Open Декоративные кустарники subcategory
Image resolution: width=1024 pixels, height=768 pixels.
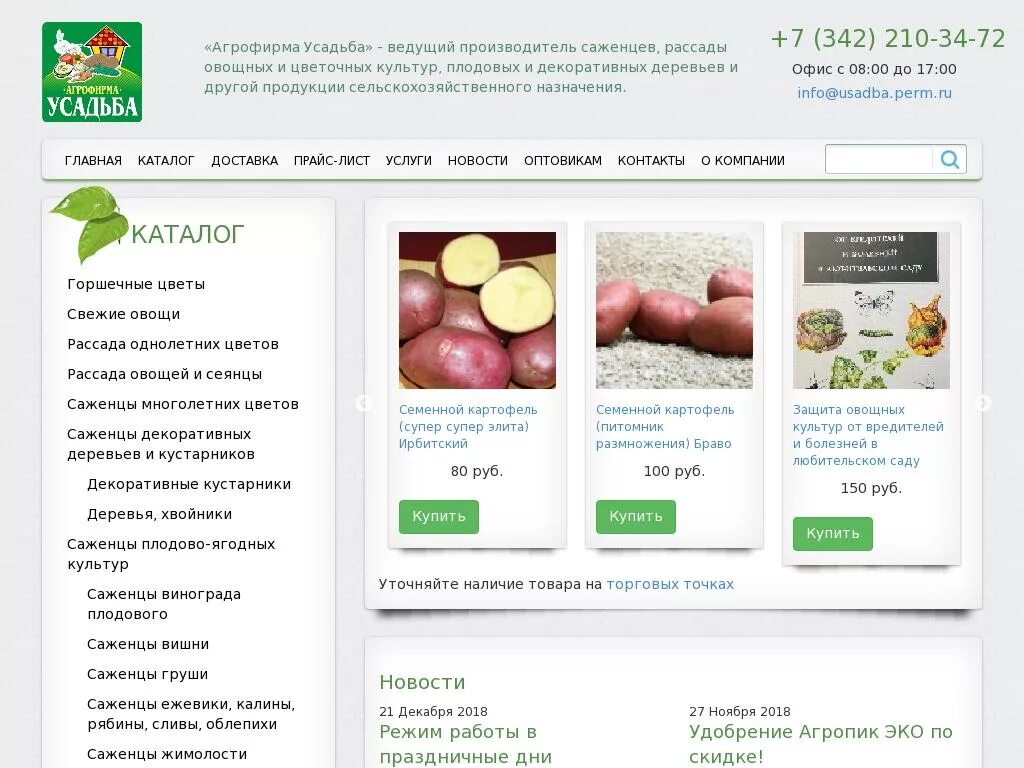pyautogui.click(x=189, y=484)
